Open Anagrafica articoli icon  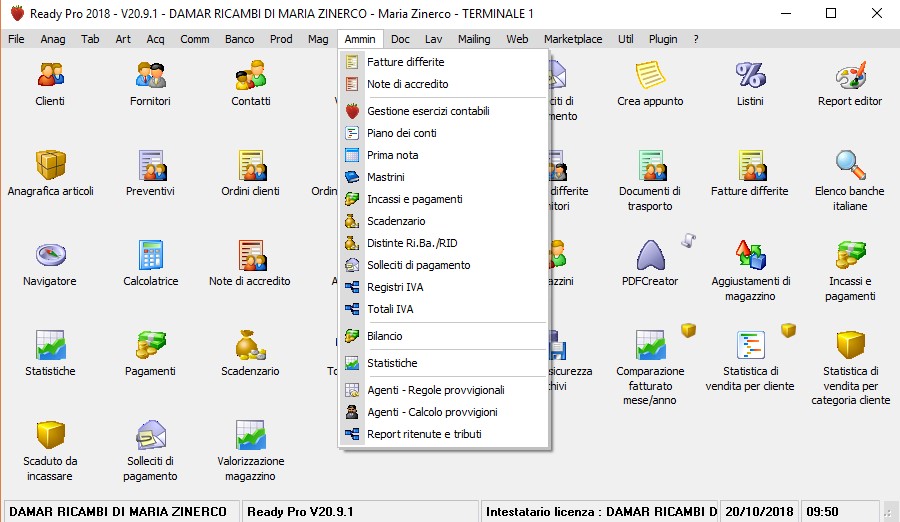click(51, 165)
